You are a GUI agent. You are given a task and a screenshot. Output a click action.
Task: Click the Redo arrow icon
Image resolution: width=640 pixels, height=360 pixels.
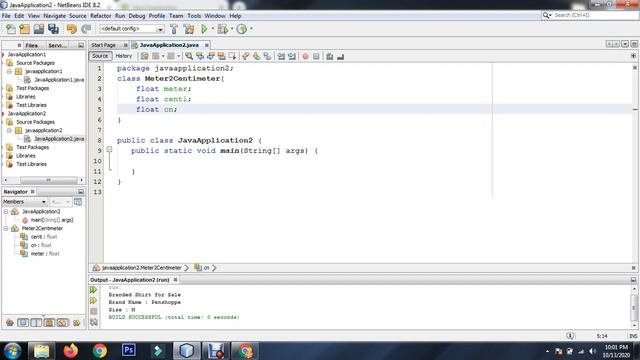tap(86, 29)
